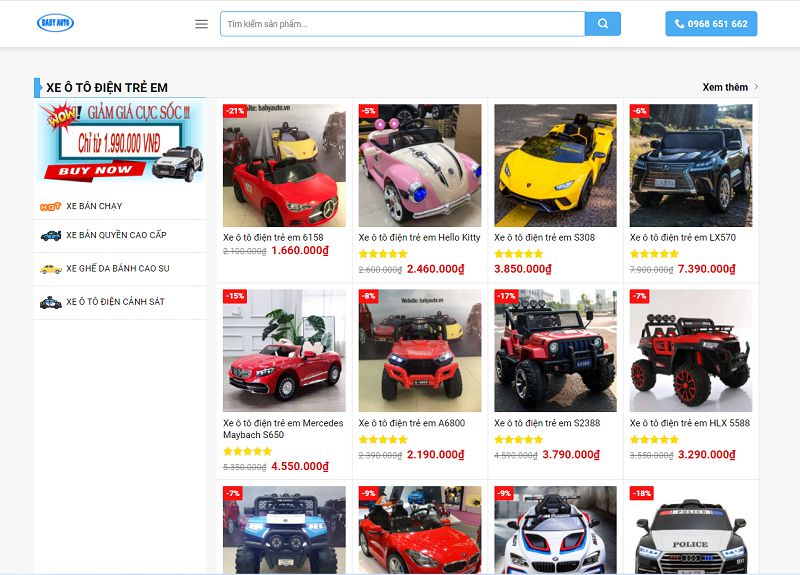This screenshot has width=800, height=575.
Task: Click the chevron beside Xem thêm
Action: tap(756, 87)
